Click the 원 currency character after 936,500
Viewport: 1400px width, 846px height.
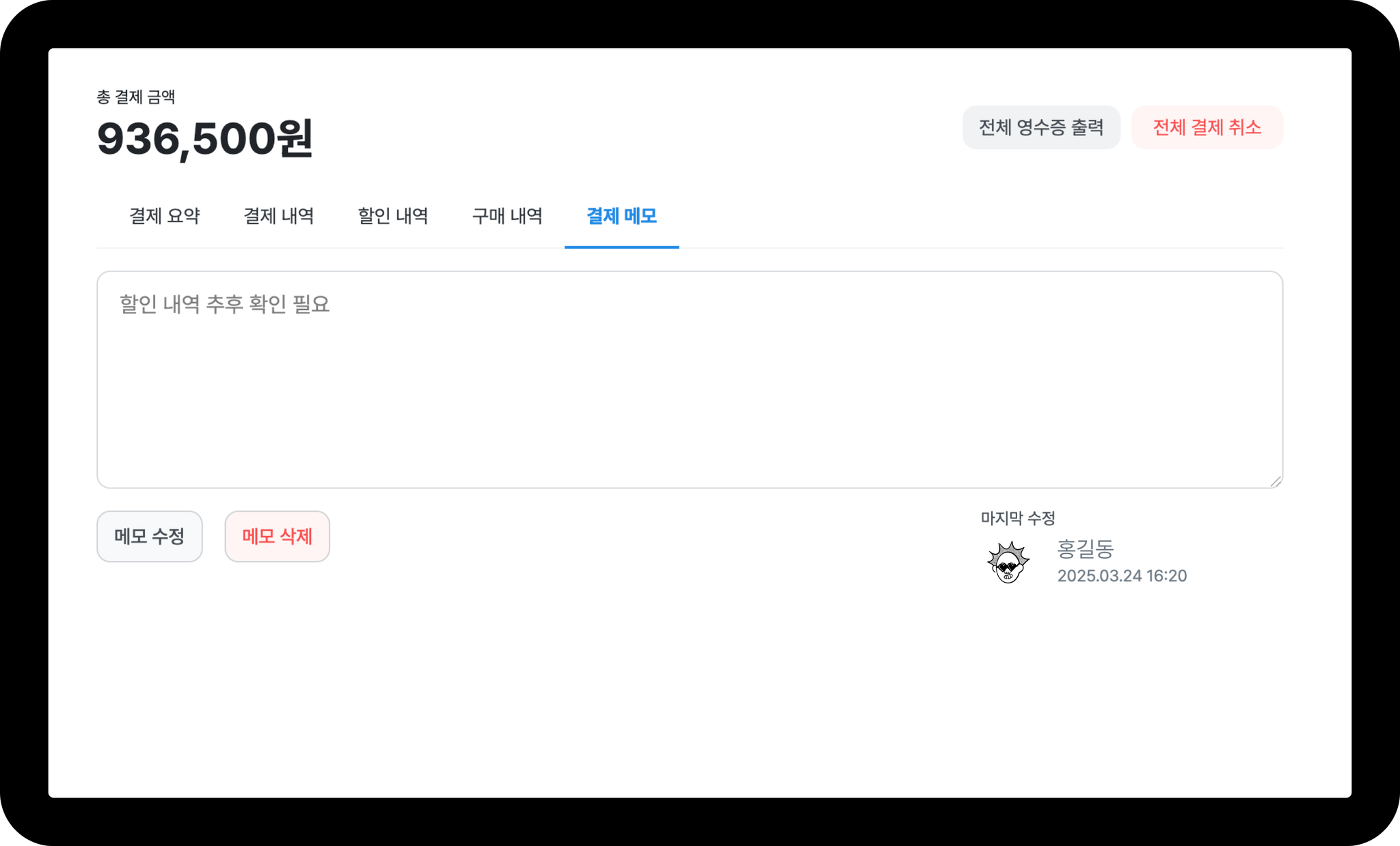pyautogui.click(x=294, y=138)
